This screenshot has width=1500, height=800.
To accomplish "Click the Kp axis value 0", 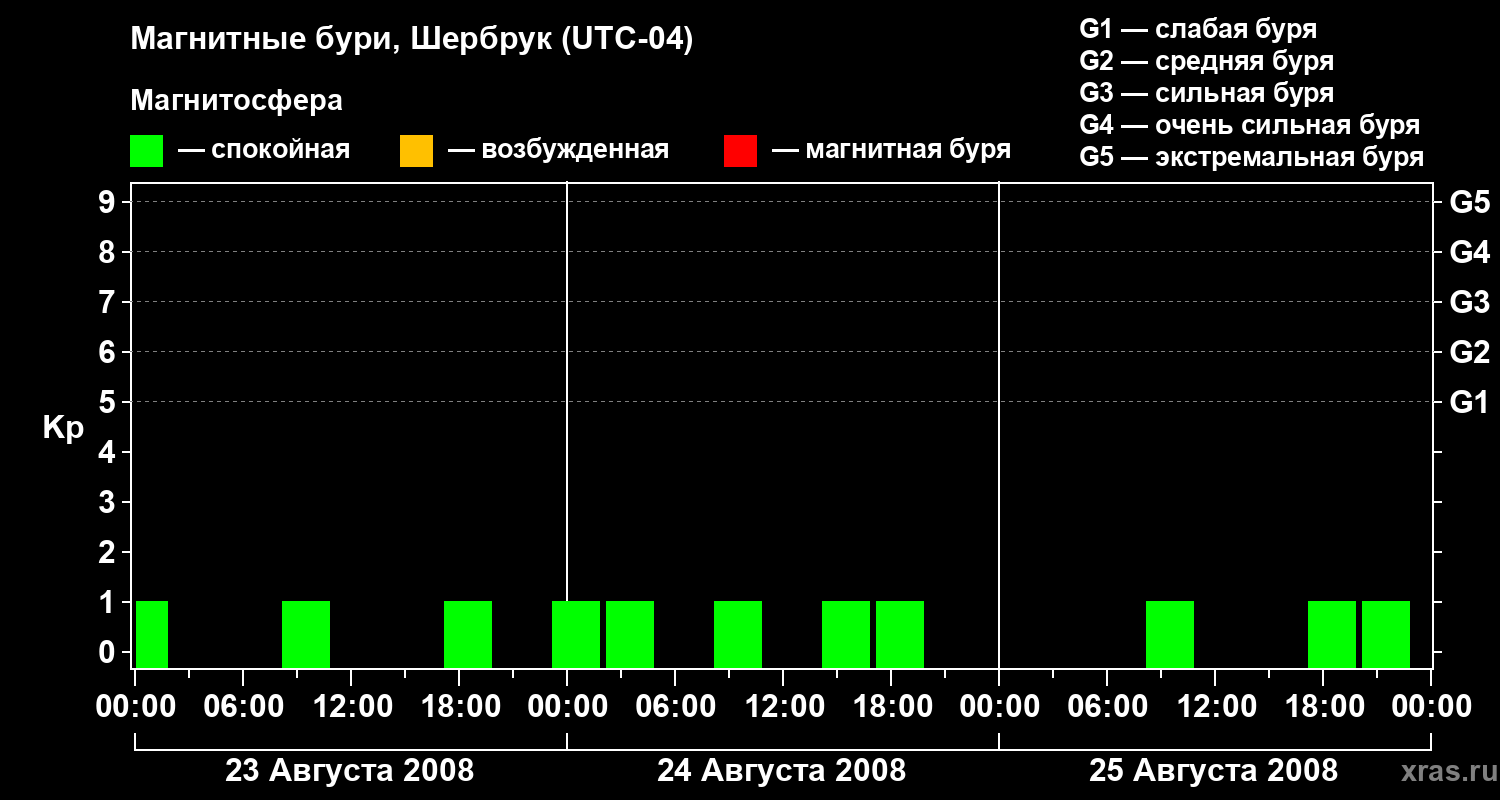I will [x=109, y=652].
